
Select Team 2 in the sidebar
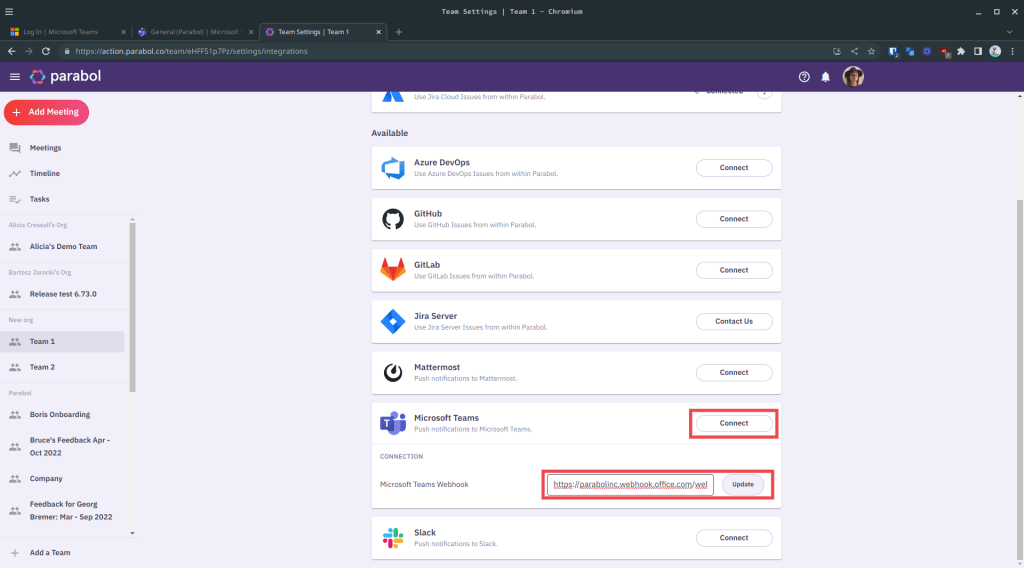tap(63, 368)
